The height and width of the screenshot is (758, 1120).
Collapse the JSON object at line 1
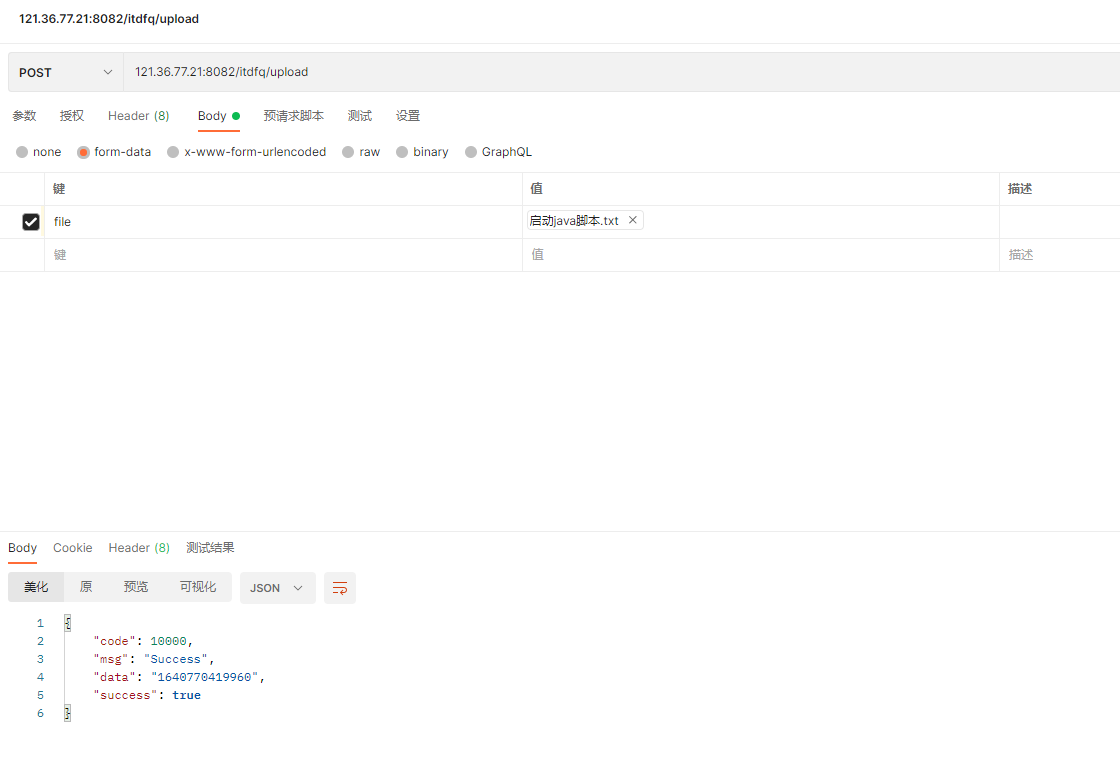(68, 623)
